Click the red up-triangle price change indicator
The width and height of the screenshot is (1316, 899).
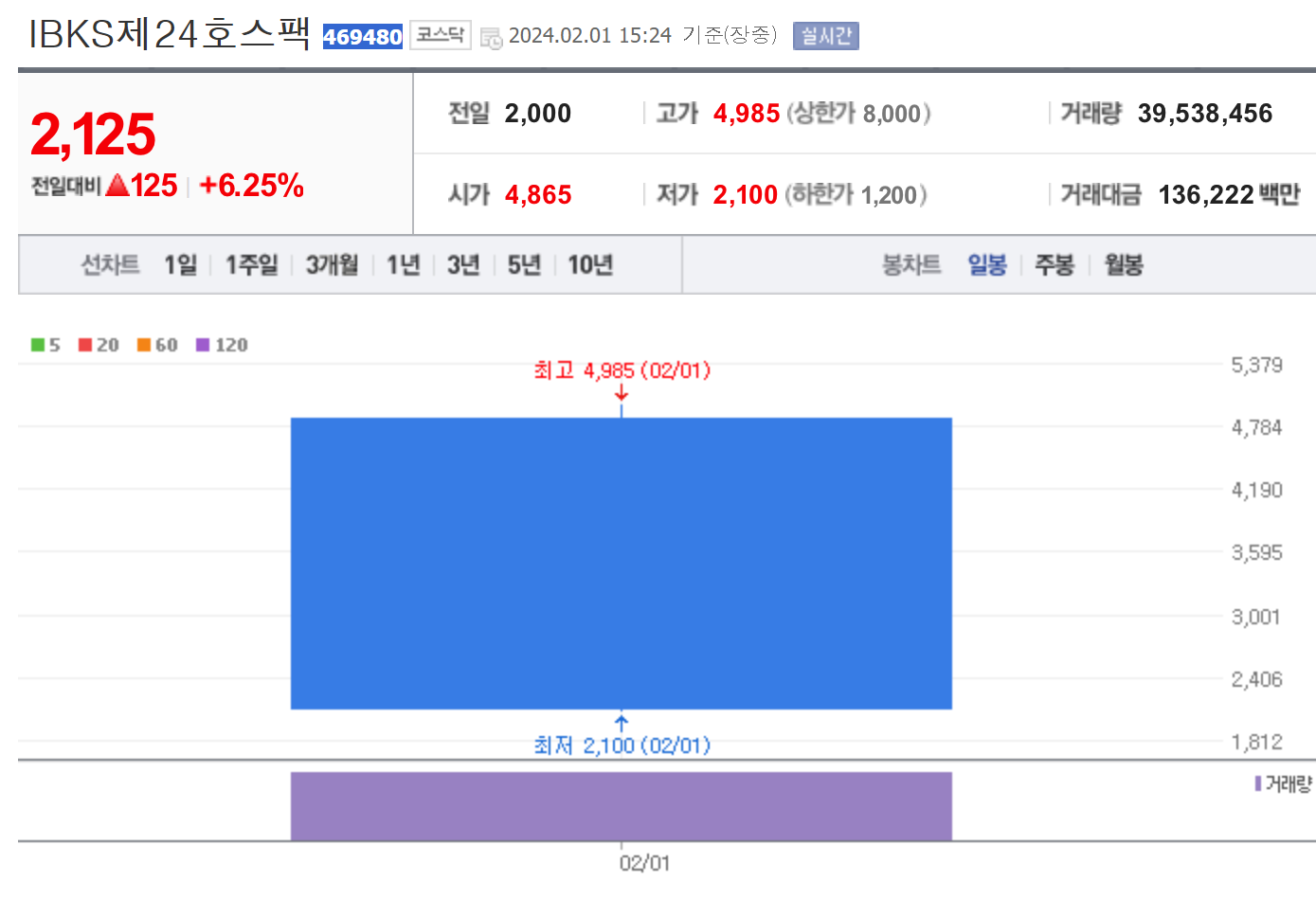pyautogui.click(x=117, y=186)
